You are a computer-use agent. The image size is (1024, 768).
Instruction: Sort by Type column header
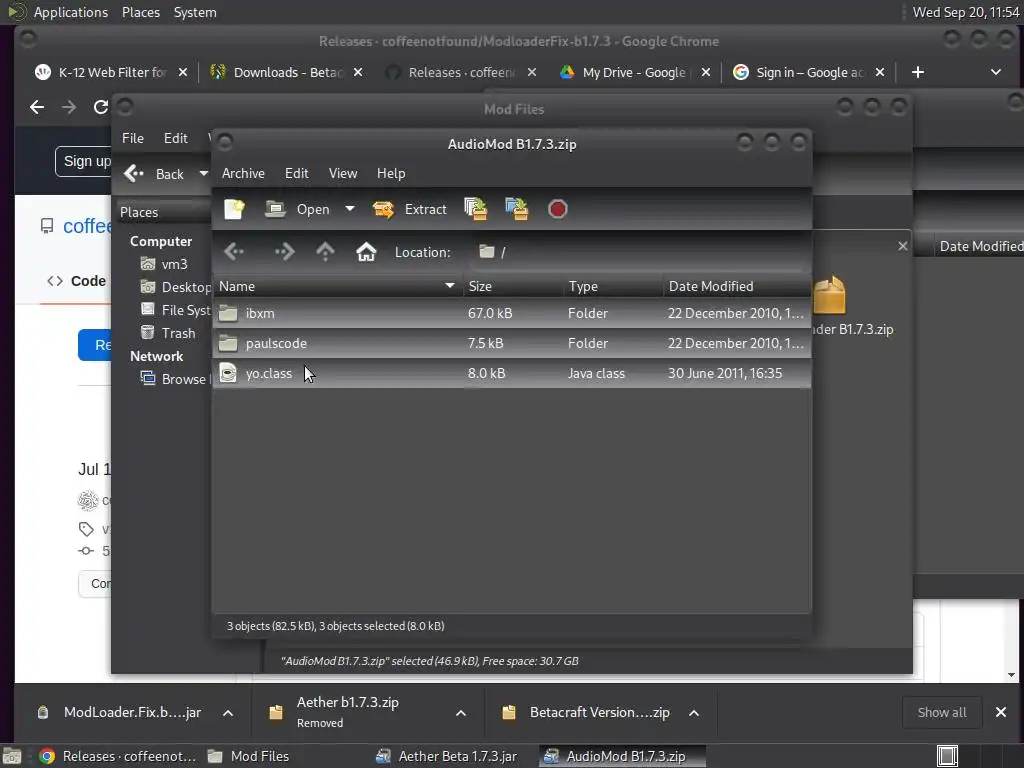[613, 286]
